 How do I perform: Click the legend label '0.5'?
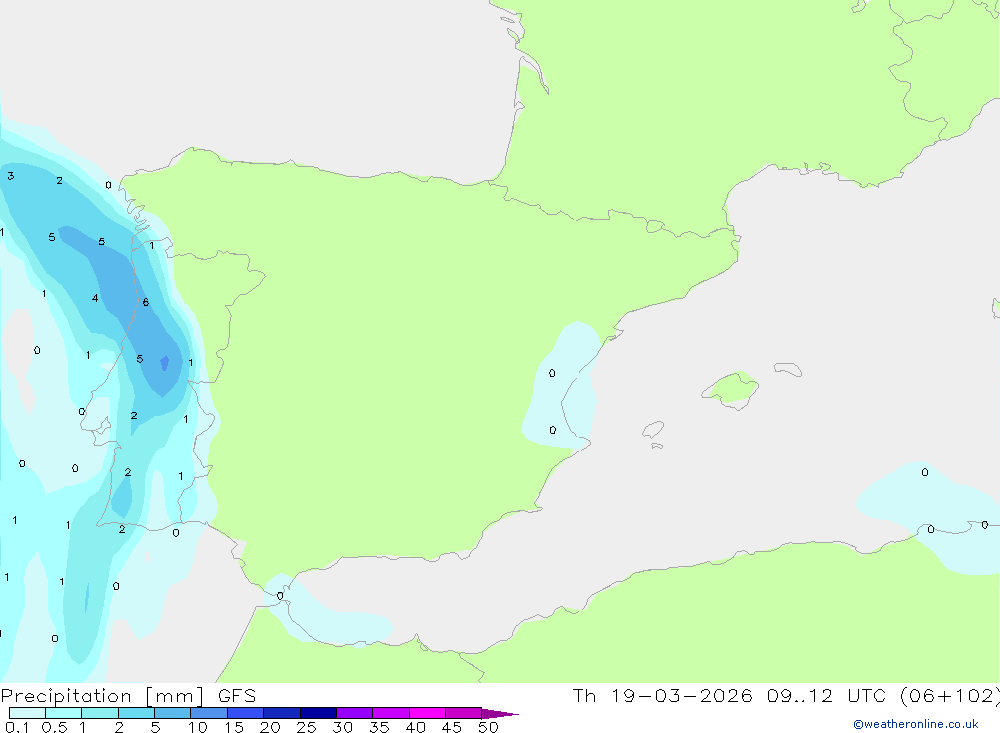click(54, 727)
